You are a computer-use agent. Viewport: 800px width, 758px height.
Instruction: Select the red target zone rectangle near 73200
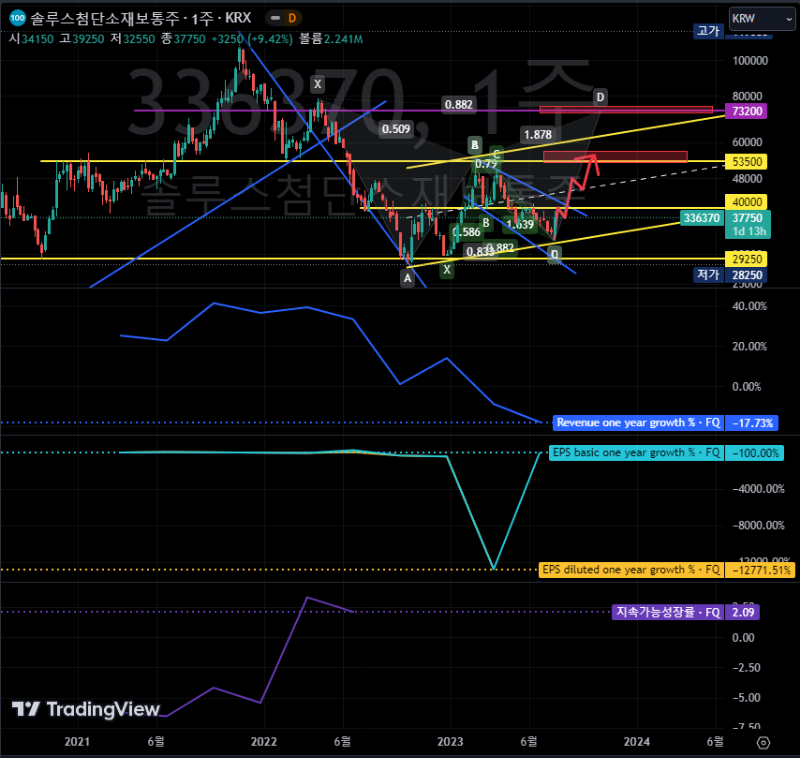point(626,110)
